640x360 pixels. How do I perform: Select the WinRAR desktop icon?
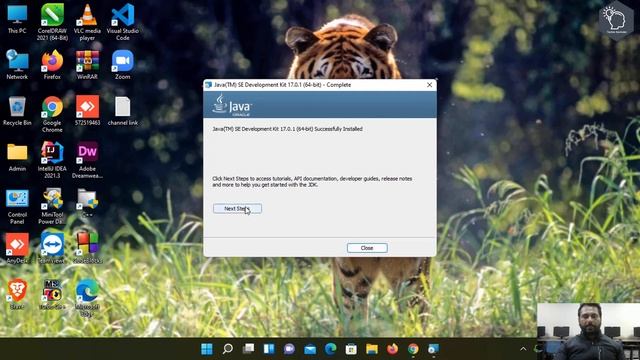pyautogui.click(x=87, y=64)
